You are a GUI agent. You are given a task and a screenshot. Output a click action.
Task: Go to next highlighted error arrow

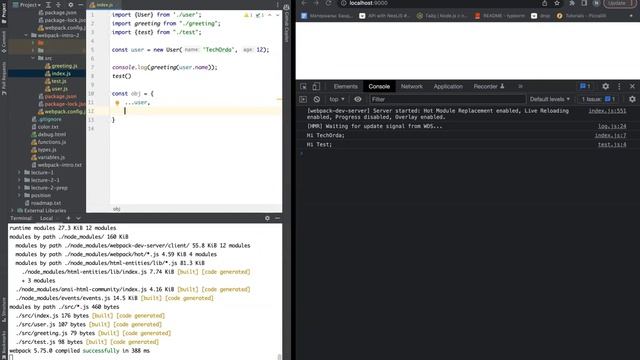pos(278,15)
